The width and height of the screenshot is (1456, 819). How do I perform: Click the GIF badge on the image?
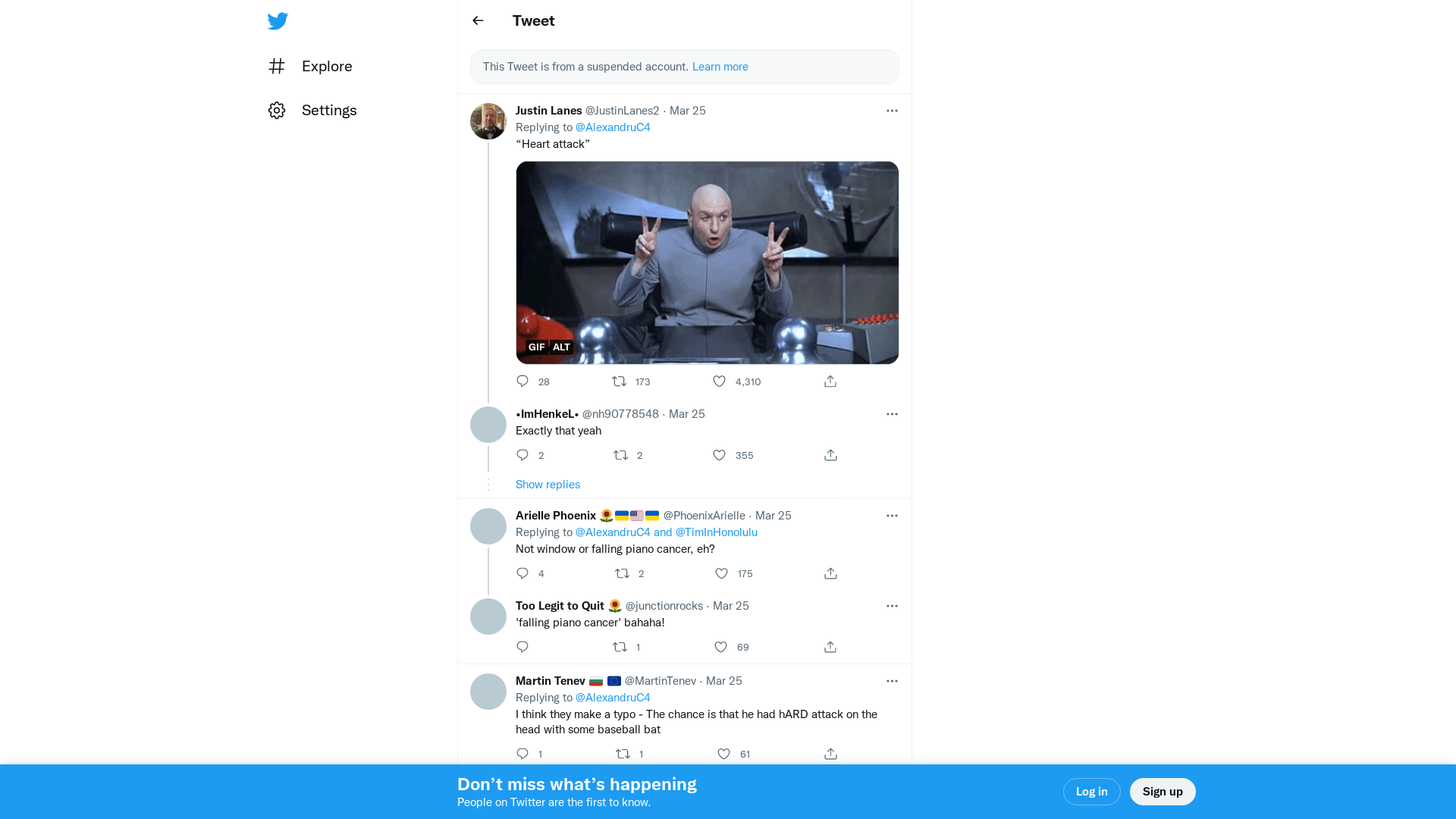coord(537,347)
